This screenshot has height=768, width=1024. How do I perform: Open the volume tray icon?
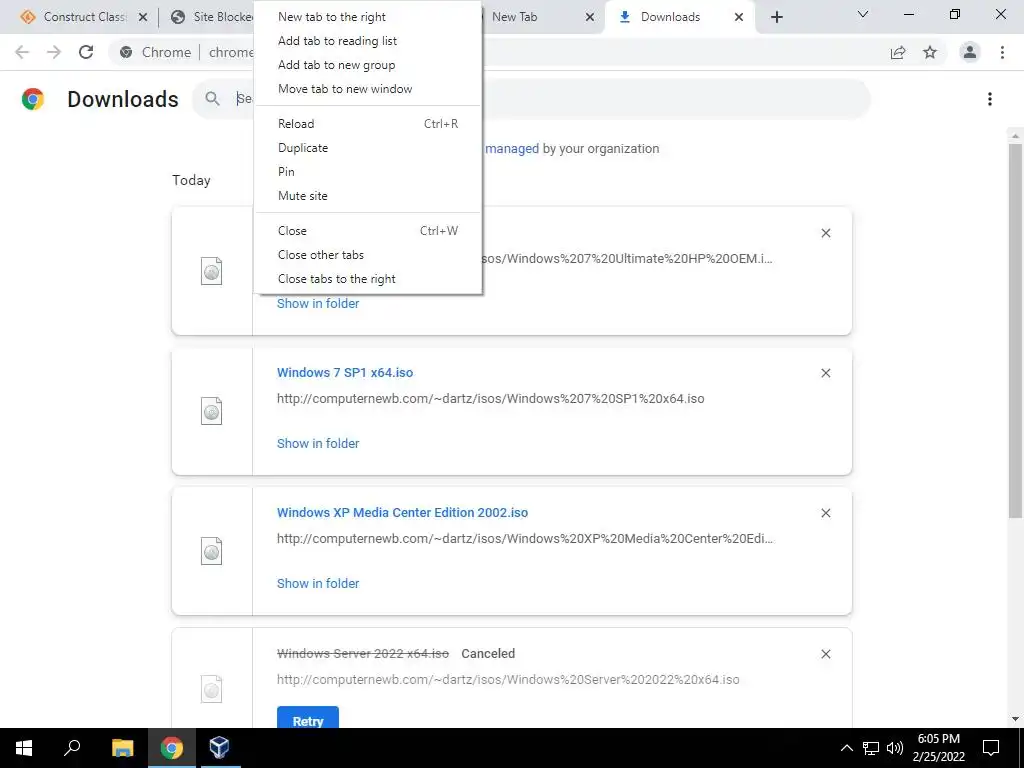[895, 748]
